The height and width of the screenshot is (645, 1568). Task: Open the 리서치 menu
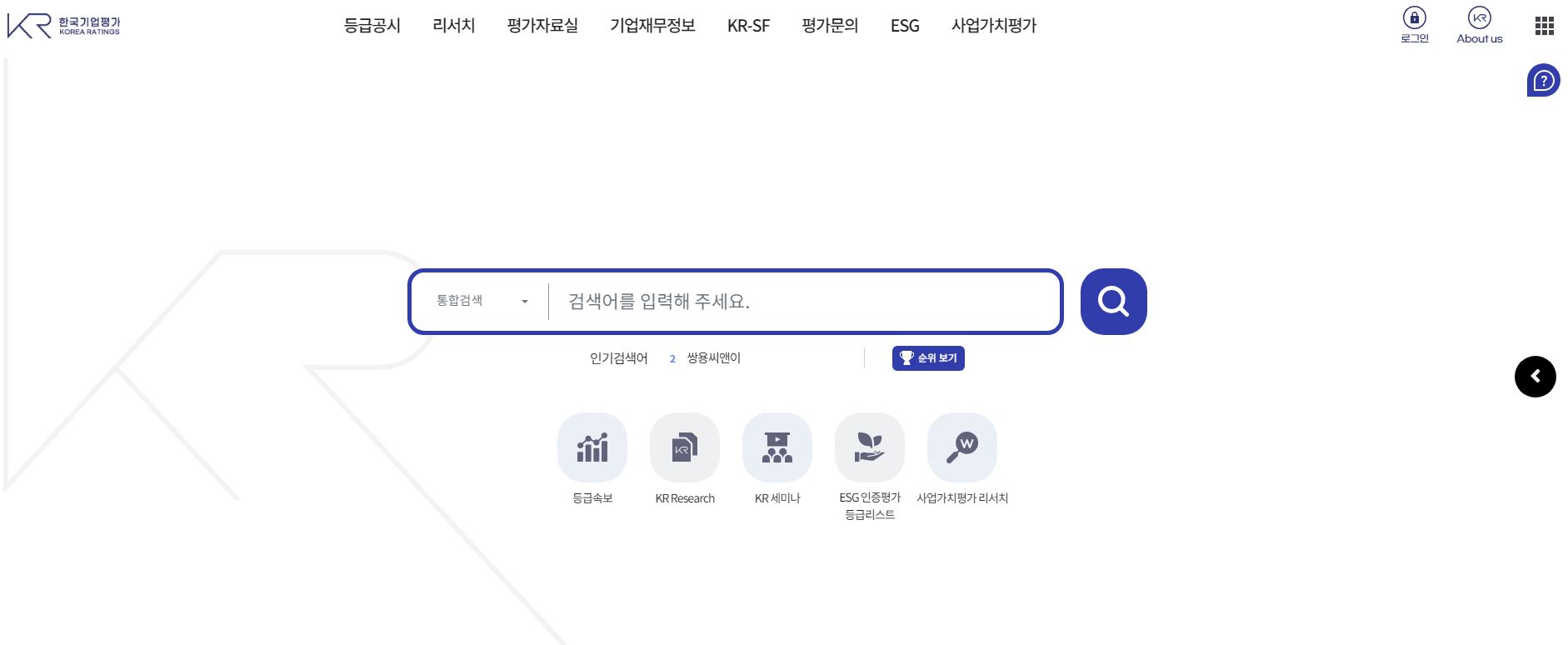pyautogui.click(x=454, y=26)
